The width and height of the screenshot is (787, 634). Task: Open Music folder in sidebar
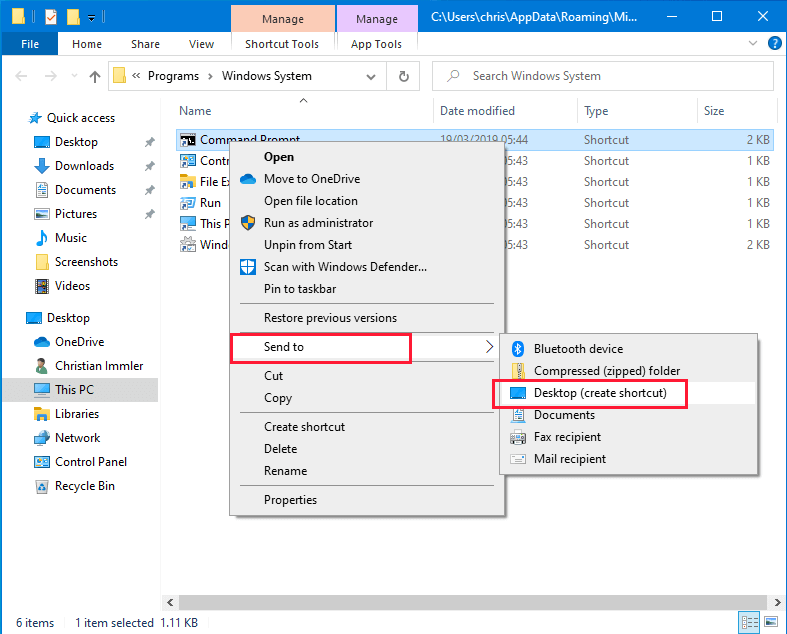coord(71,238)
